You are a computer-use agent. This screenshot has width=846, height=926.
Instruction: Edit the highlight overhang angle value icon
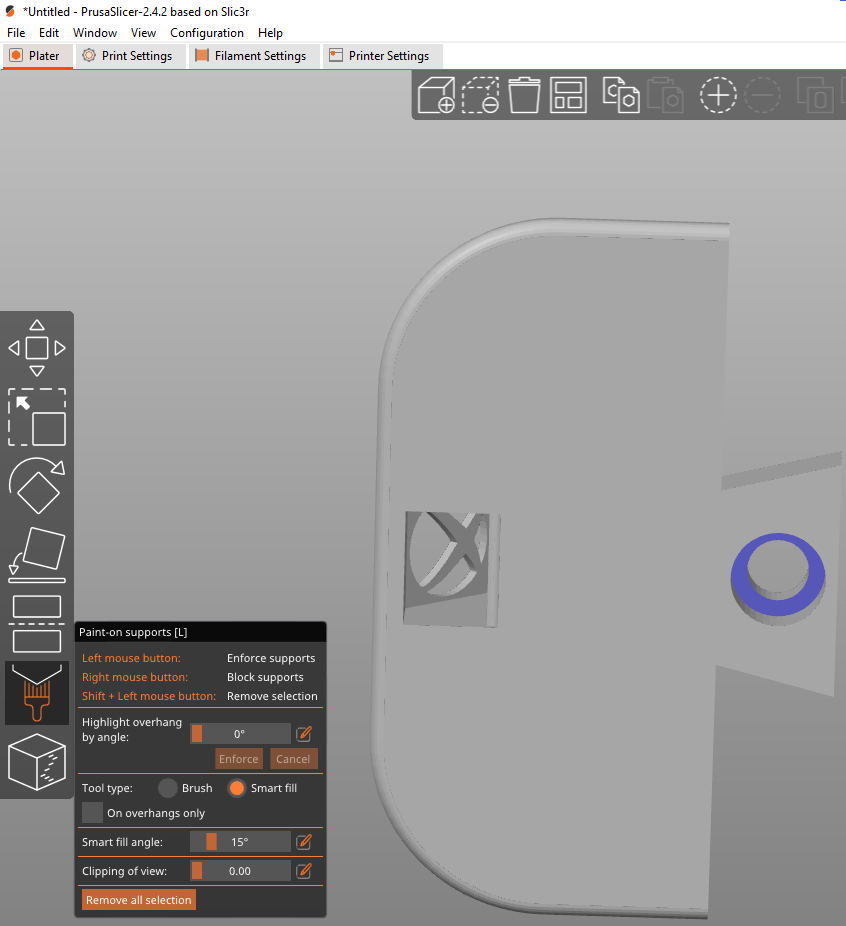(303, 733)
